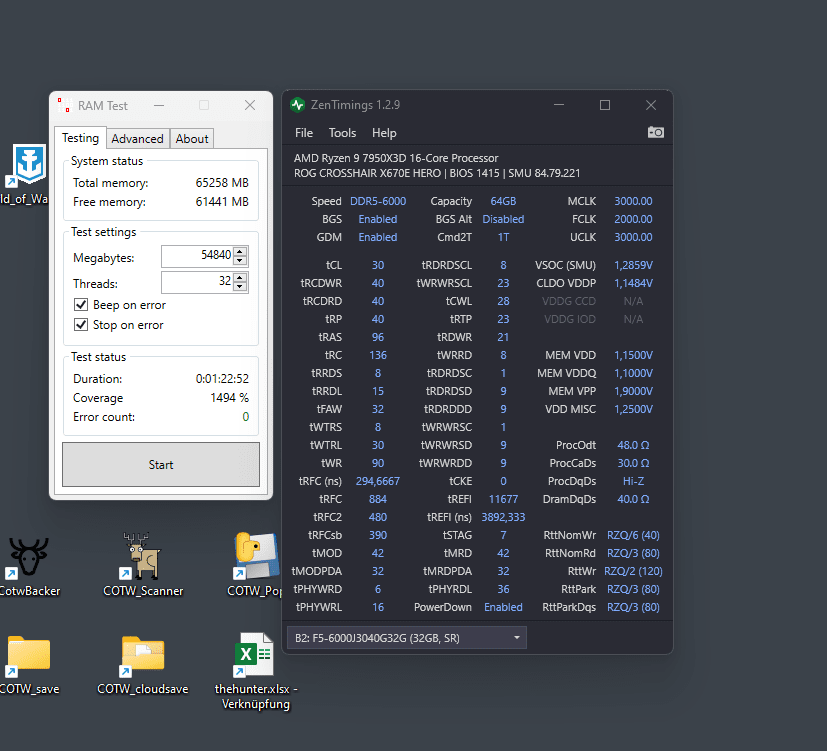Click the tWR value 90
The width and height of the screenshot is (827, 751).
point(378,464)
